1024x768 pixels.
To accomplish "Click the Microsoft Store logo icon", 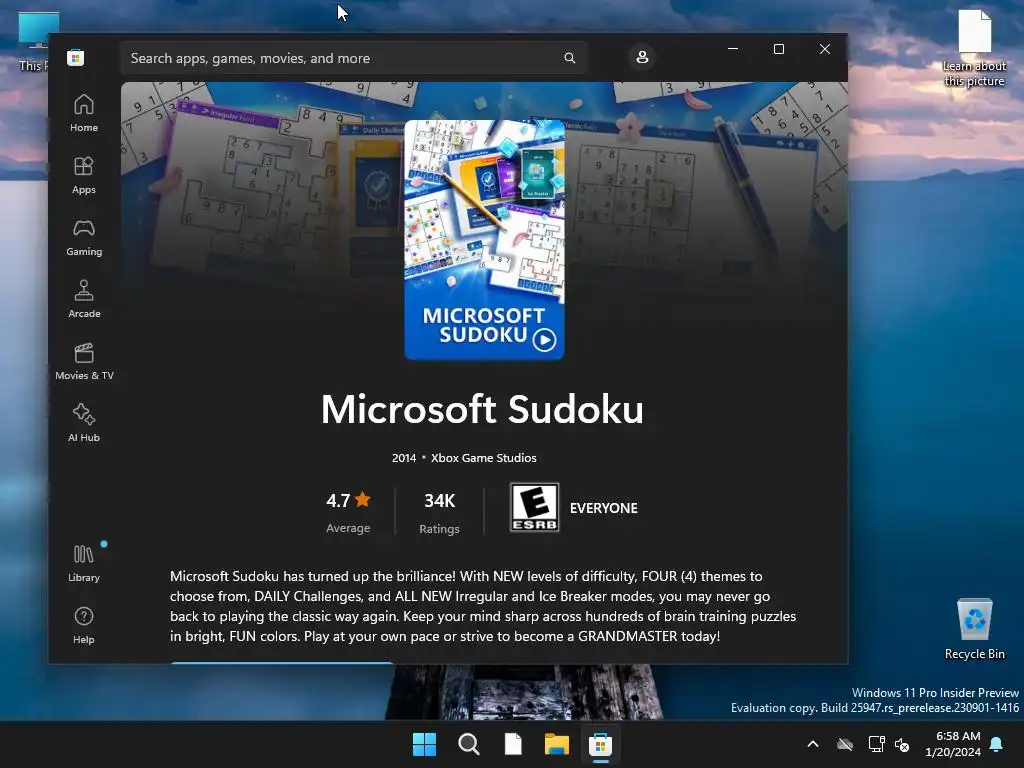I will 75,58.
